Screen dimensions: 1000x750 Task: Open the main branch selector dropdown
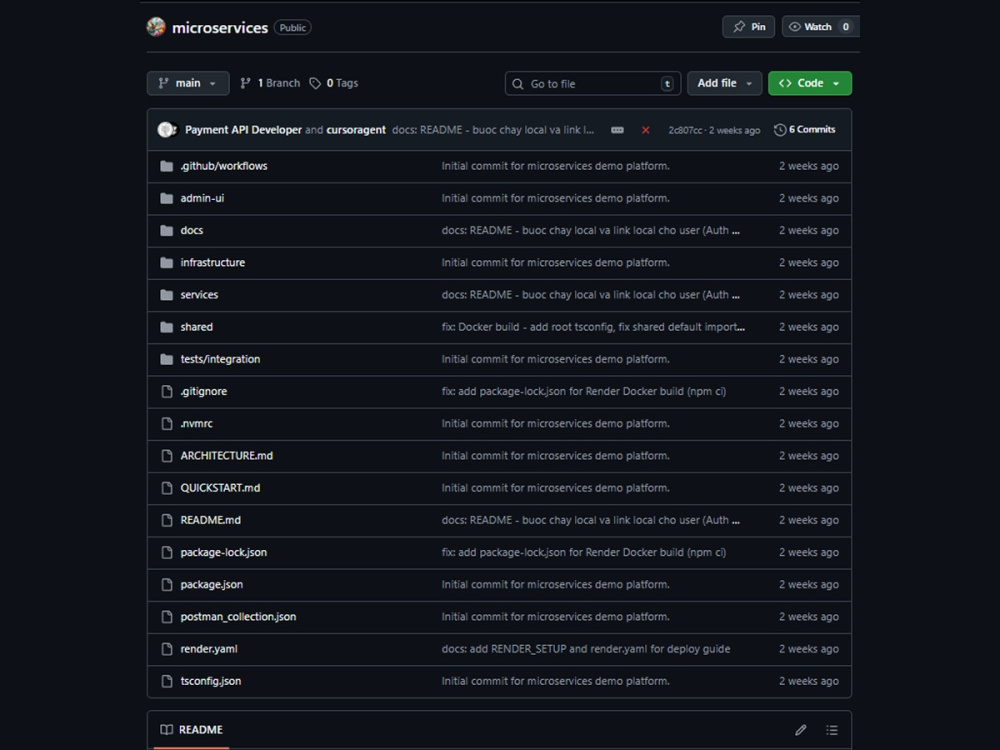[188, 83]
